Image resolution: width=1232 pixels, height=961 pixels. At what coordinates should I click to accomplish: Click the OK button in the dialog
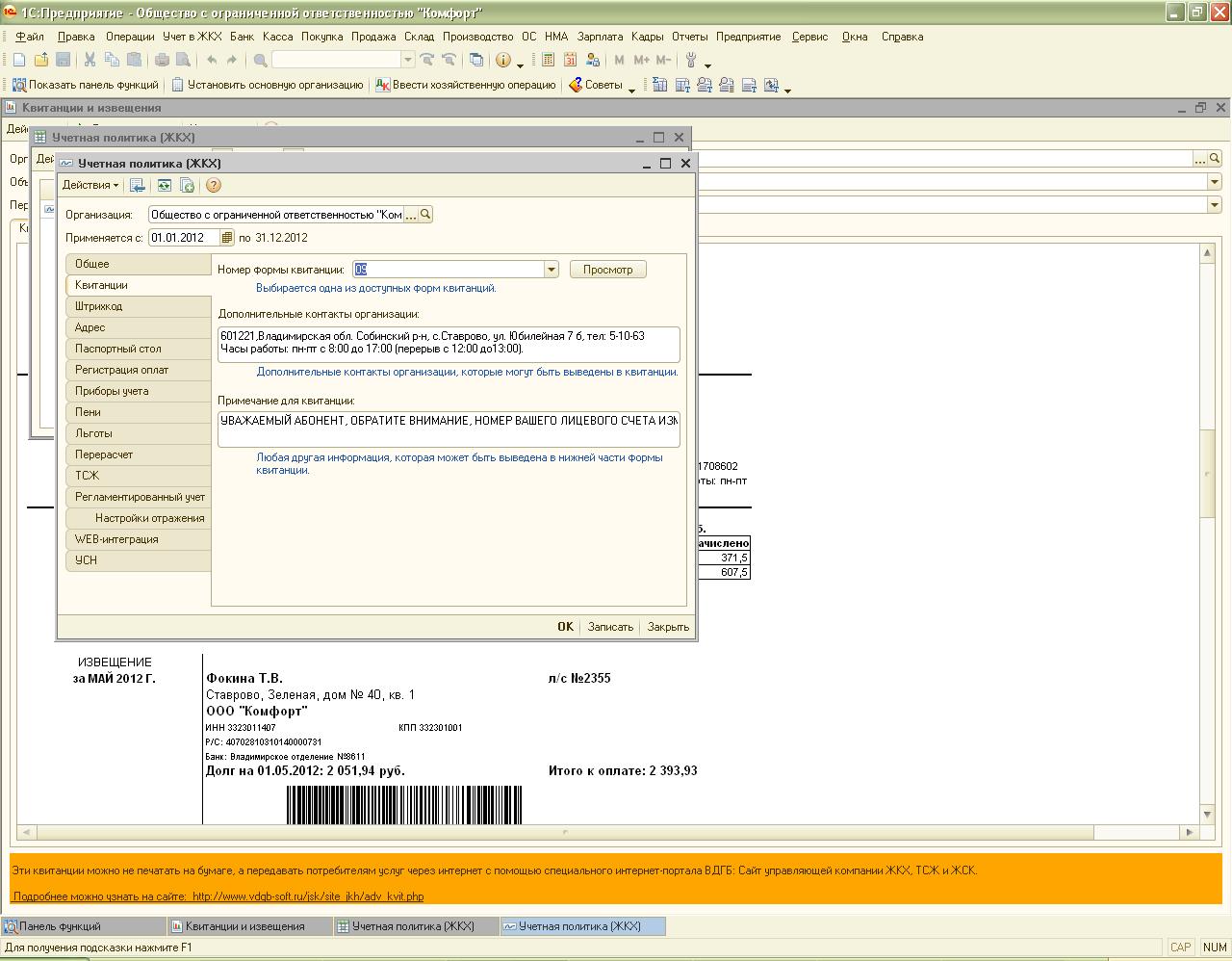[x=565, y=627]
